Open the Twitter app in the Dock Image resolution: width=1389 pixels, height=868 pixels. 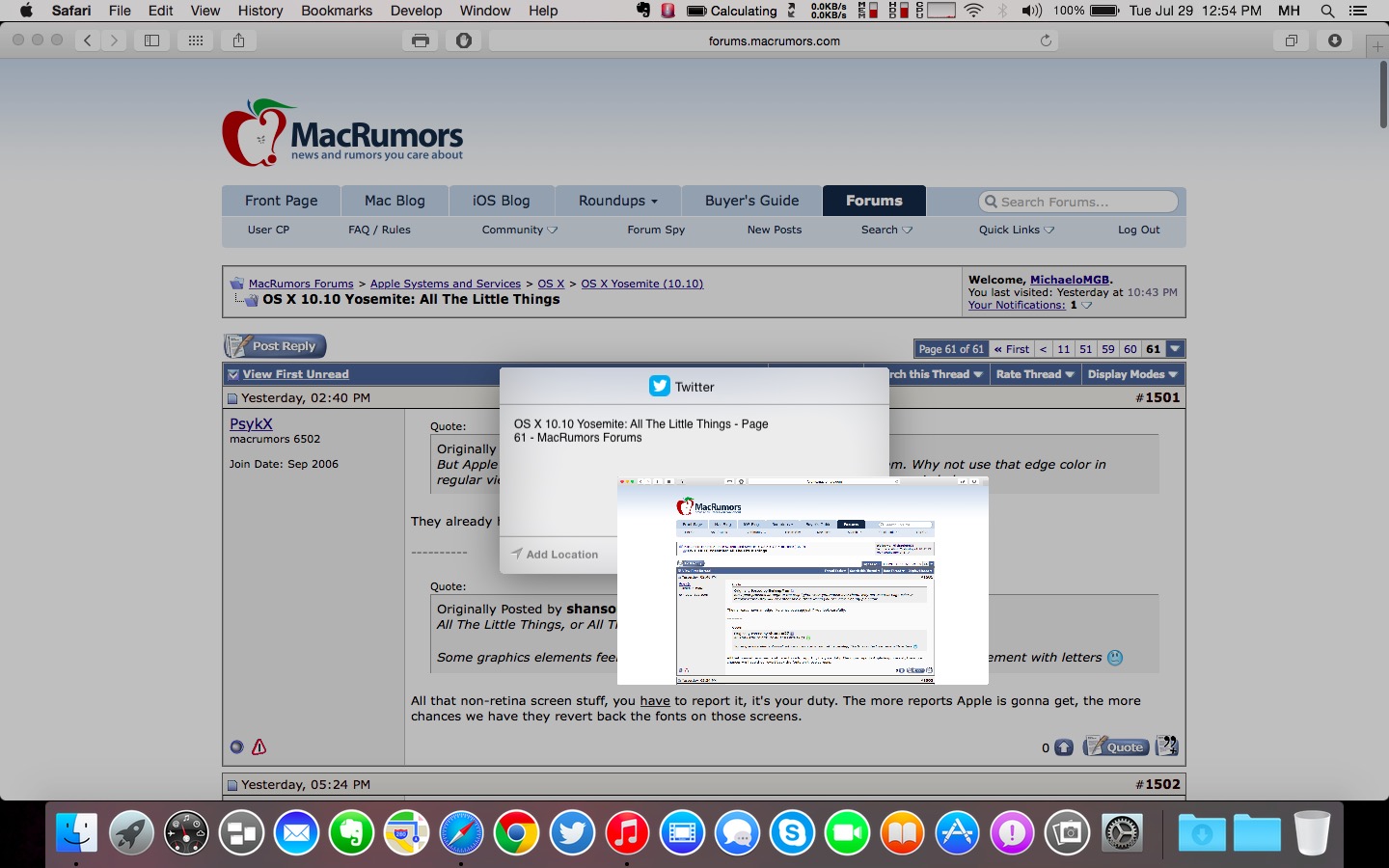pyautogui.click(x=572, y=832)
